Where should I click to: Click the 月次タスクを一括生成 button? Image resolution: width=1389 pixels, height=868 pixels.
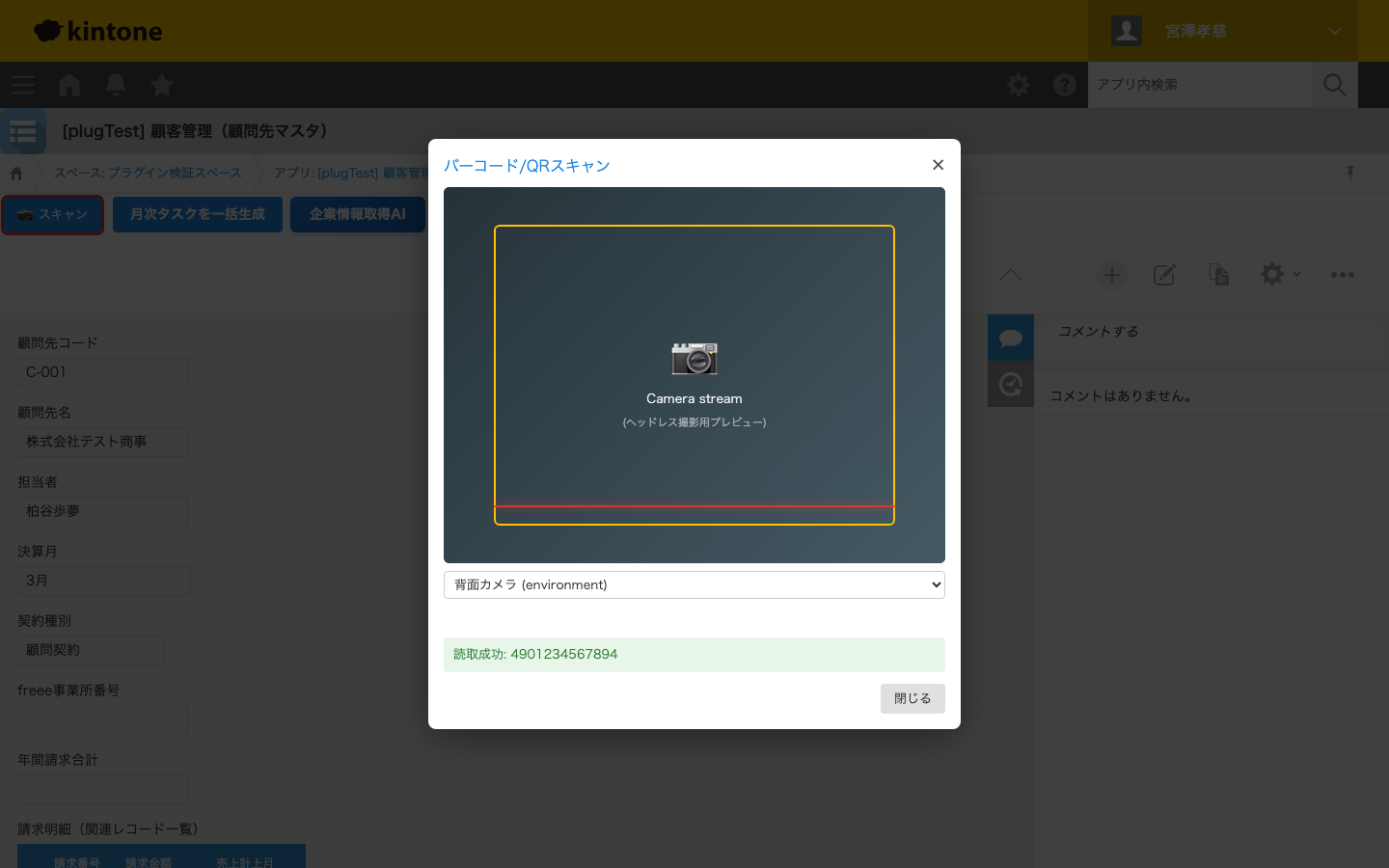(x=198, y=214)
